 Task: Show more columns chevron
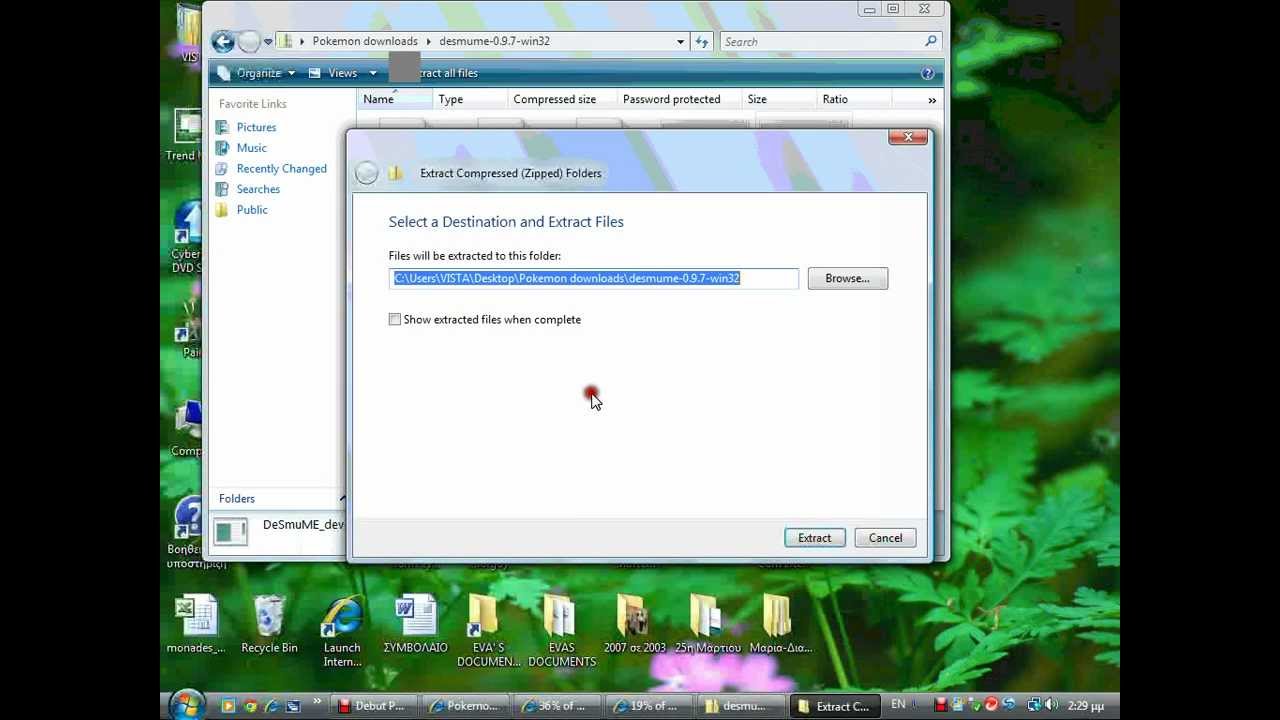[x=932, y=100]
